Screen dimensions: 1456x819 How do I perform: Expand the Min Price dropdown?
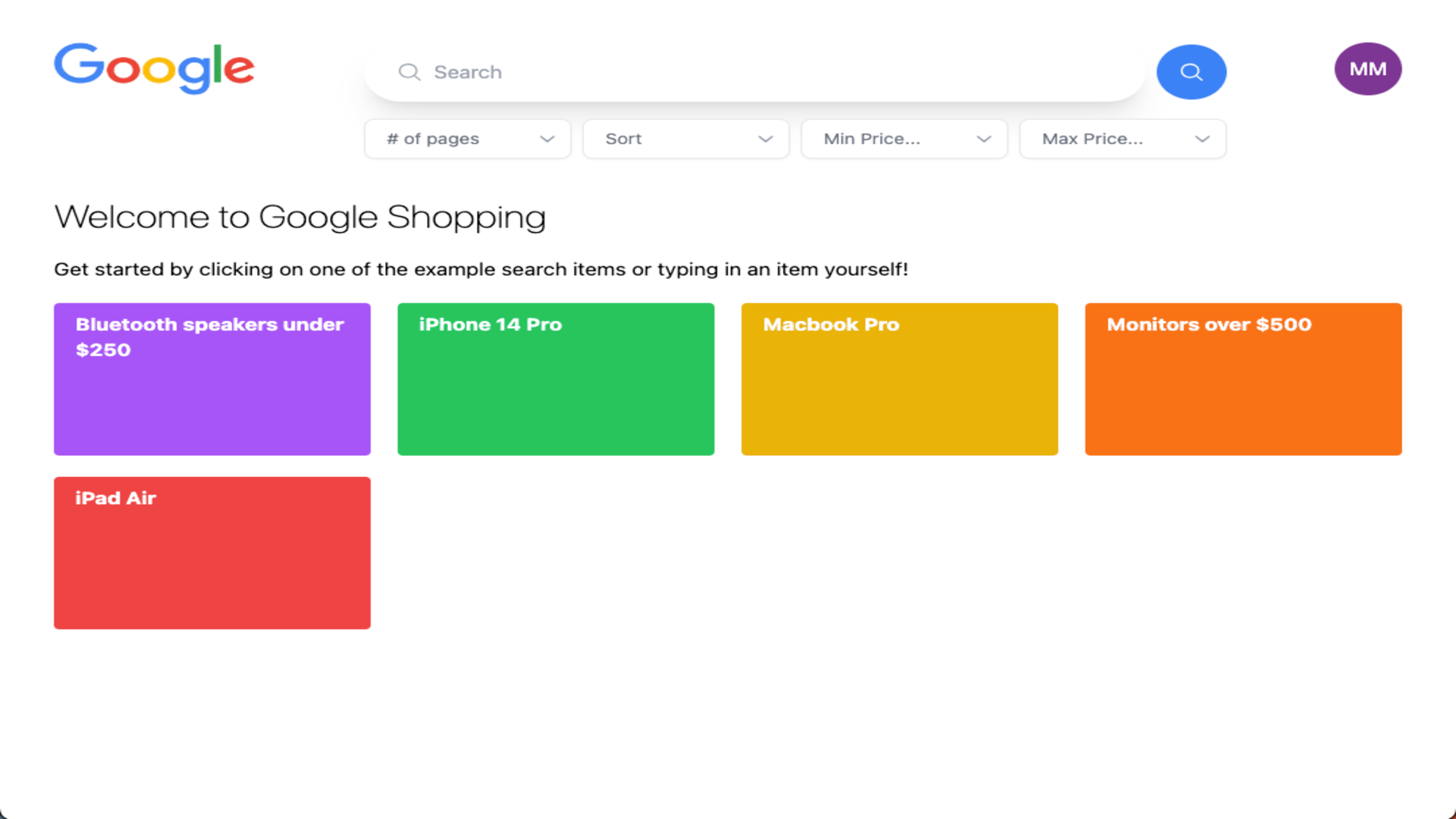[904, 139]
